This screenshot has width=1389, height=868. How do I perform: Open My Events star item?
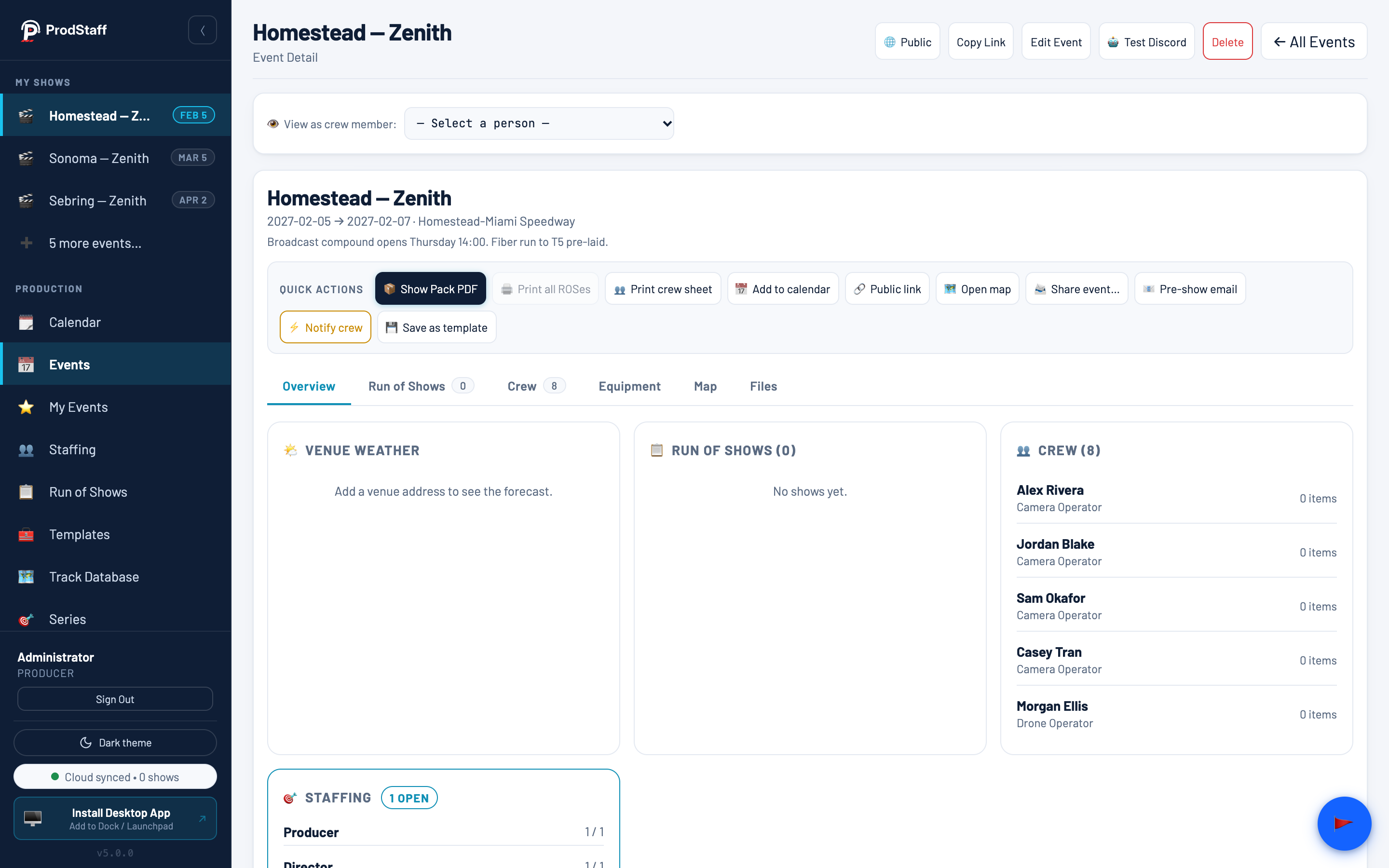pyautogui.click(x=115, y=407)
